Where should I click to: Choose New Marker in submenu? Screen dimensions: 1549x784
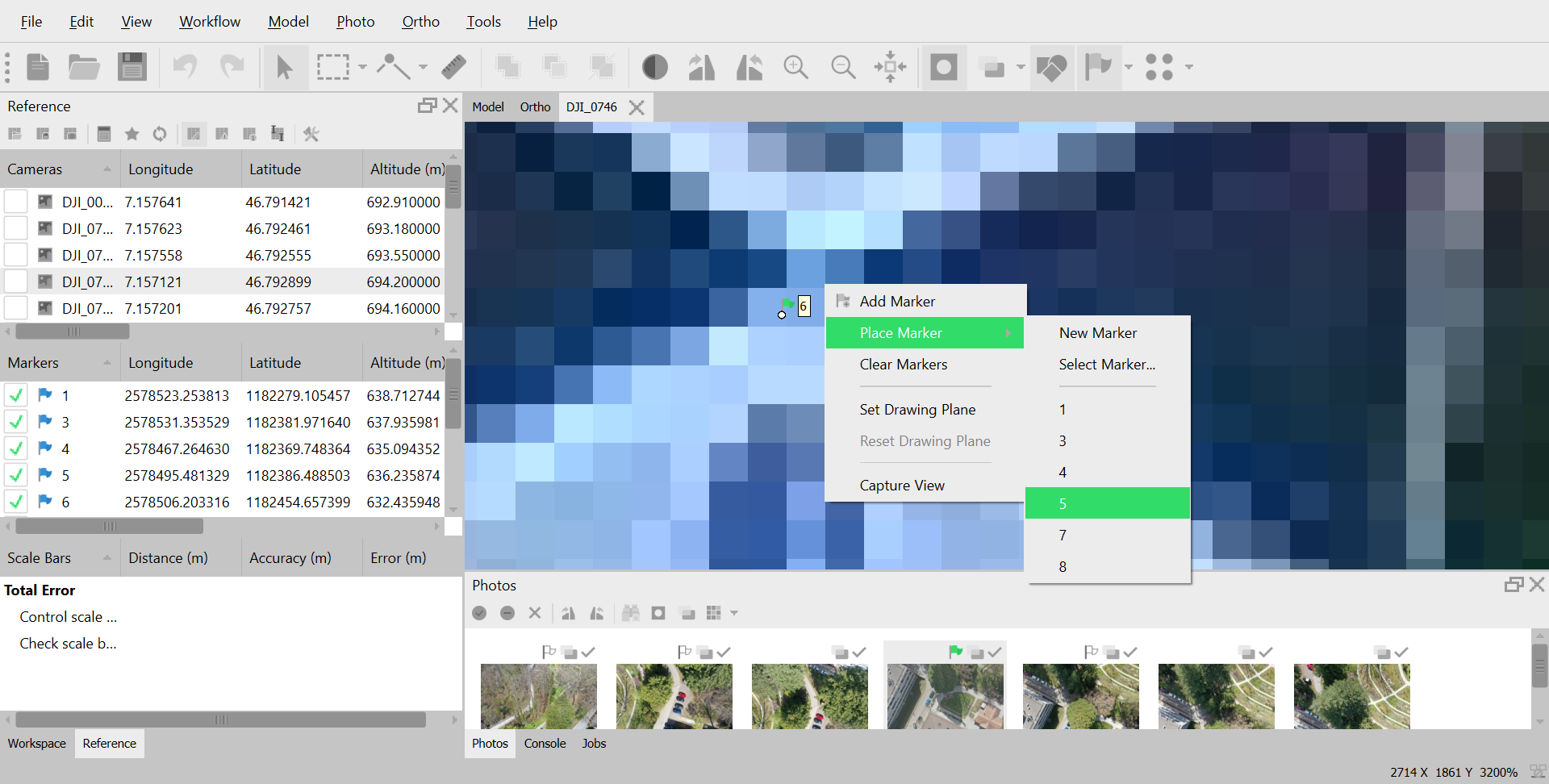coord(1108,333)
